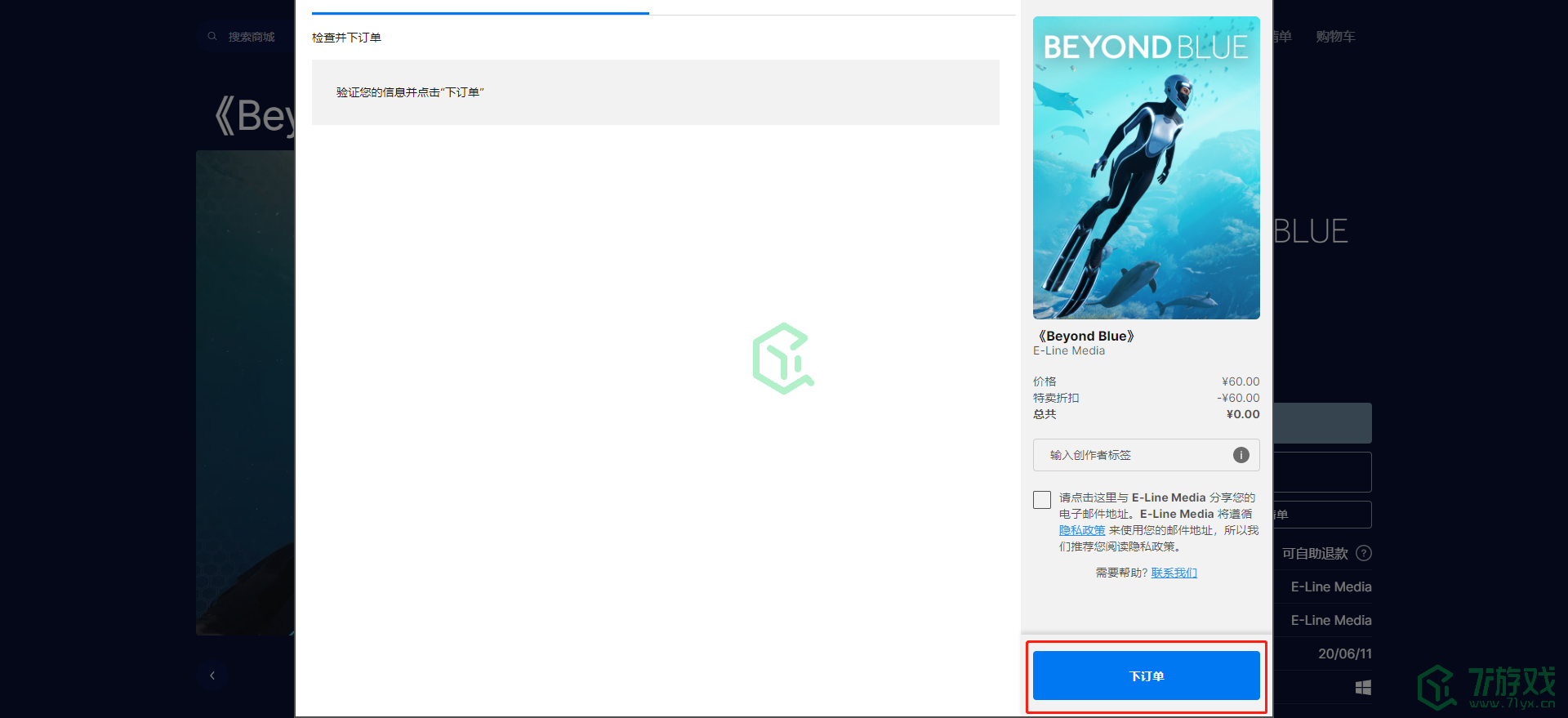Click the release date 20/06/11
The image size is (1568, 718).
click(1344, 653)
